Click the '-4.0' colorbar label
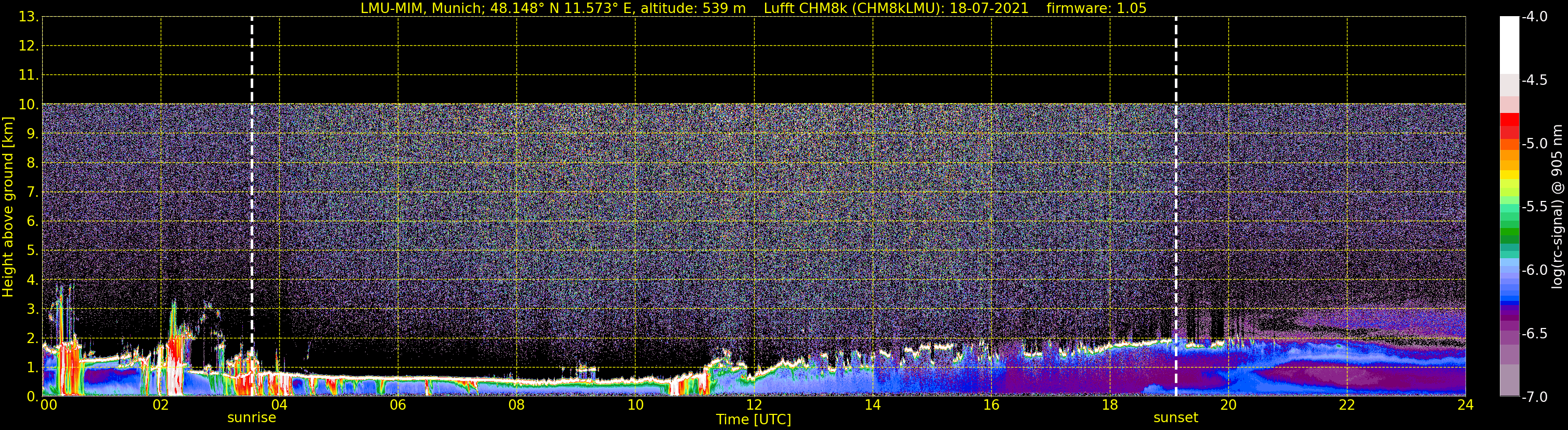The width and height of the screenshot is (1568, 430). (1534, 17)
